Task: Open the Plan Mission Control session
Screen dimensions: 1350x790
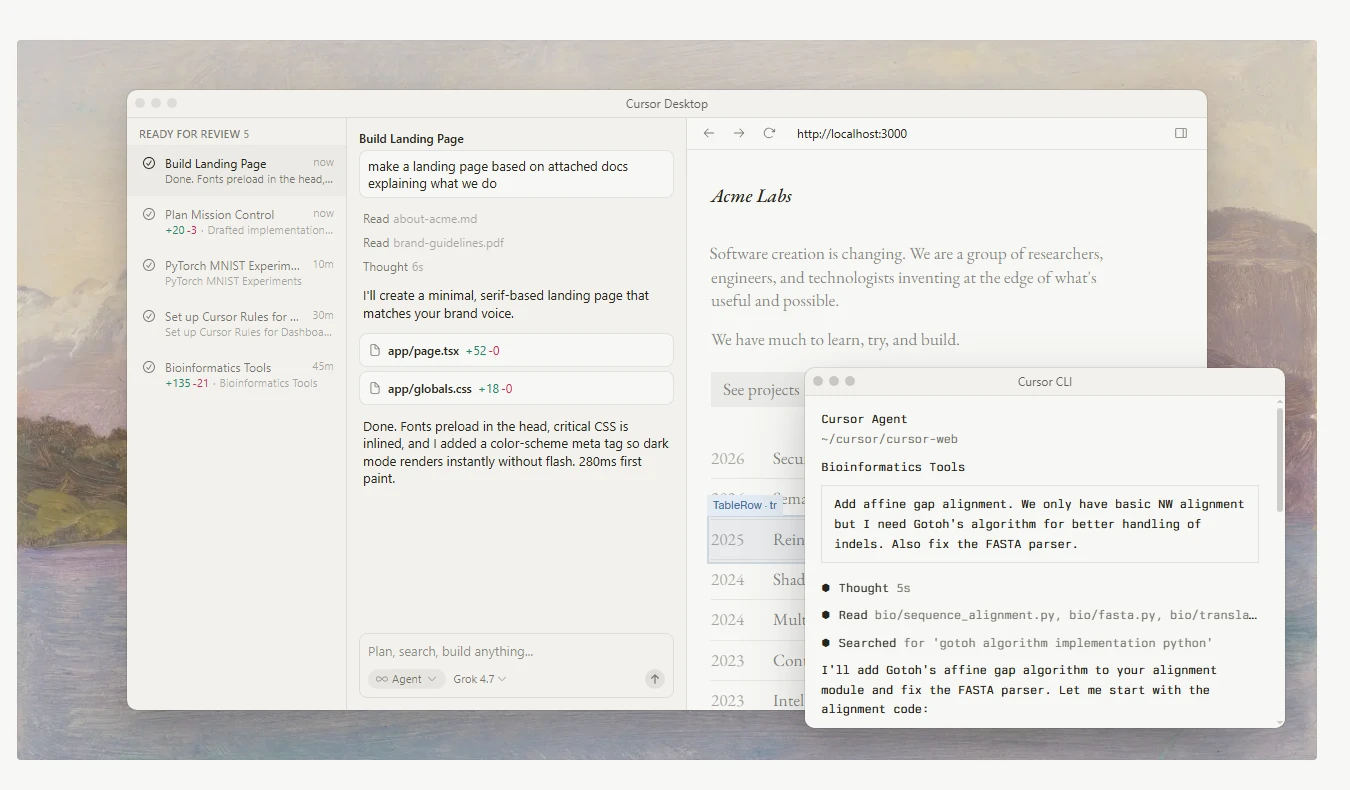Action: (237, 221)
